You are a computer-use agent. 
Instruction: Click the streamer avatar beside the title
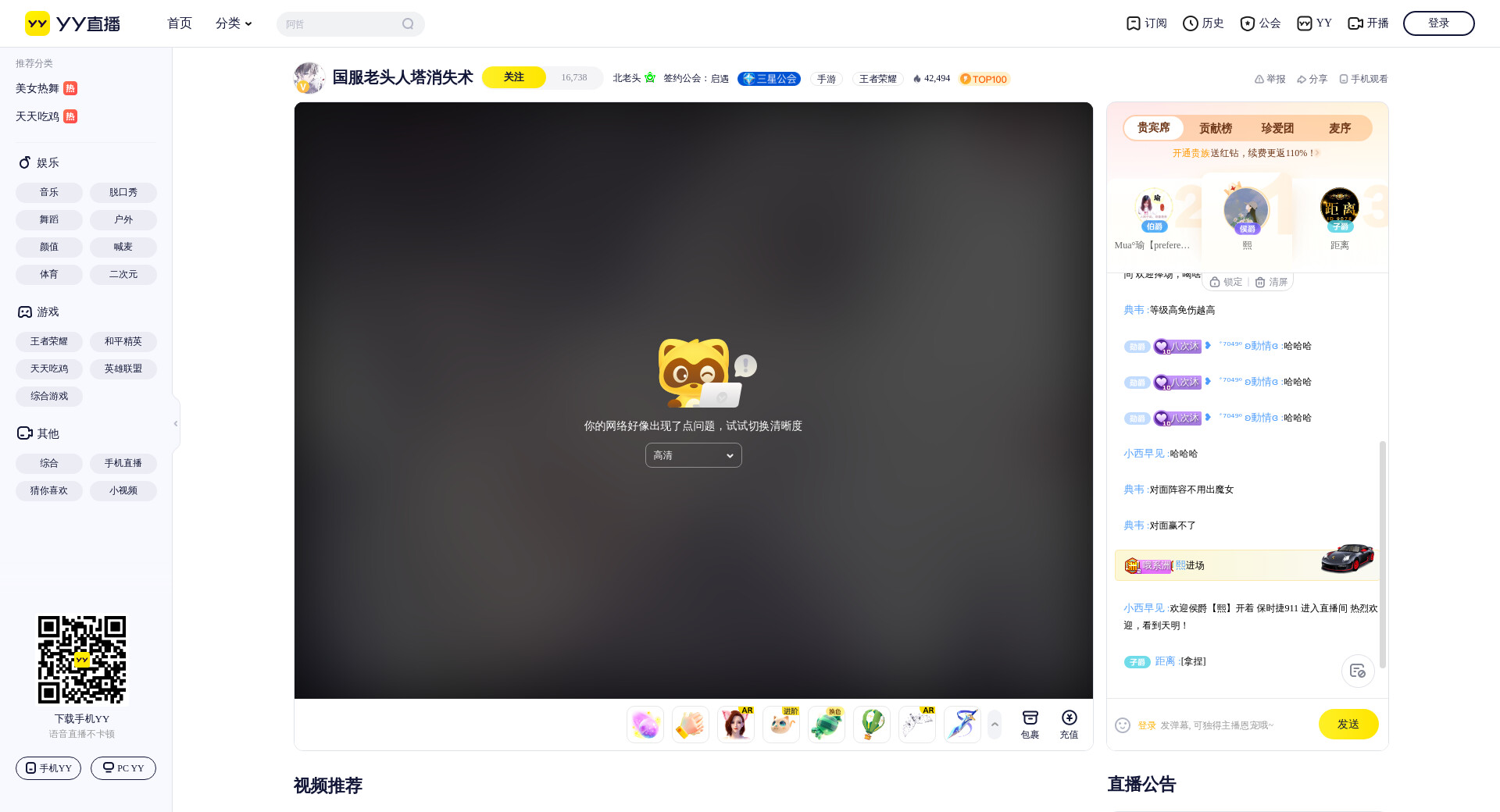pos(309,78)
